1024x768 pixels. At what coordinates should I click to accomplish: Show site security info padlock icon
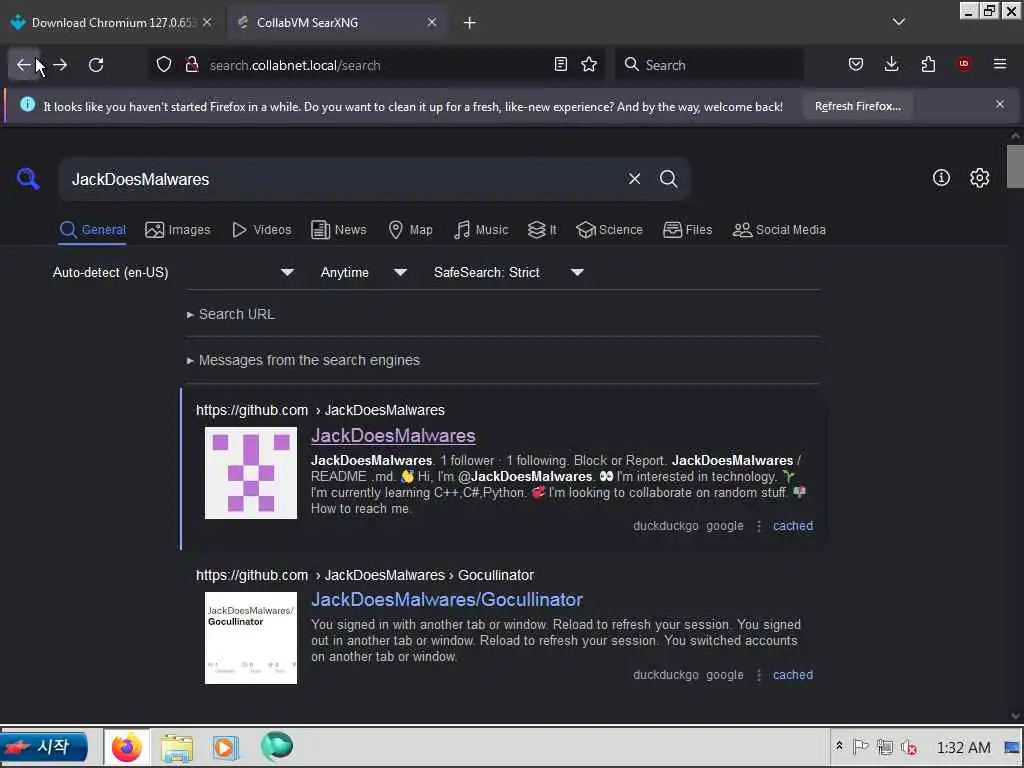click(191, 65)
